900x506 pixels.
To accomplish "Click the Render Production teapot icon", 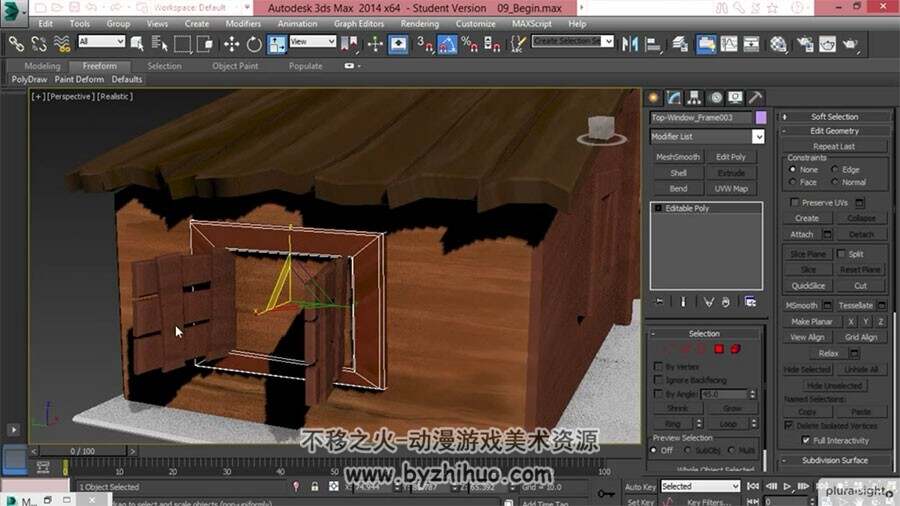I will click(850, 44).
